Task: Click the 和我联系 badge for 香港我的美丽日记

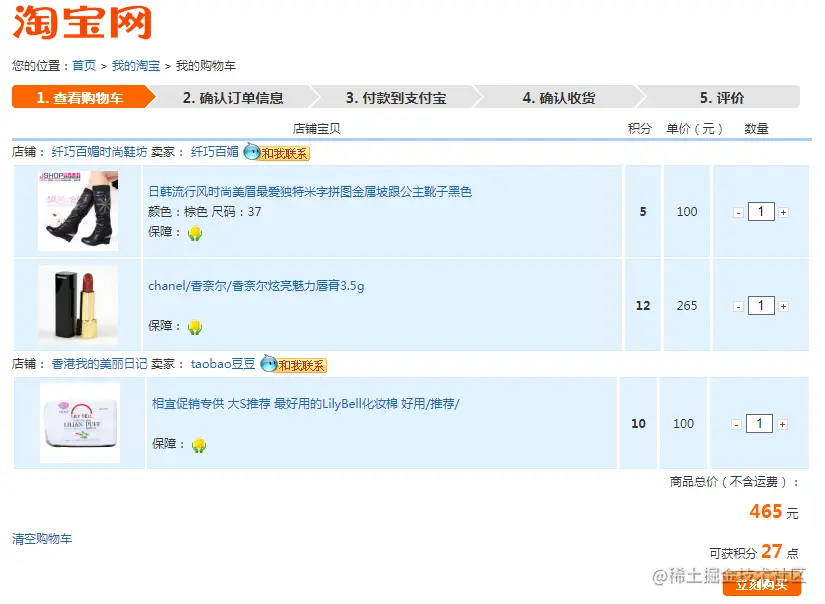Action: (300, 366)
